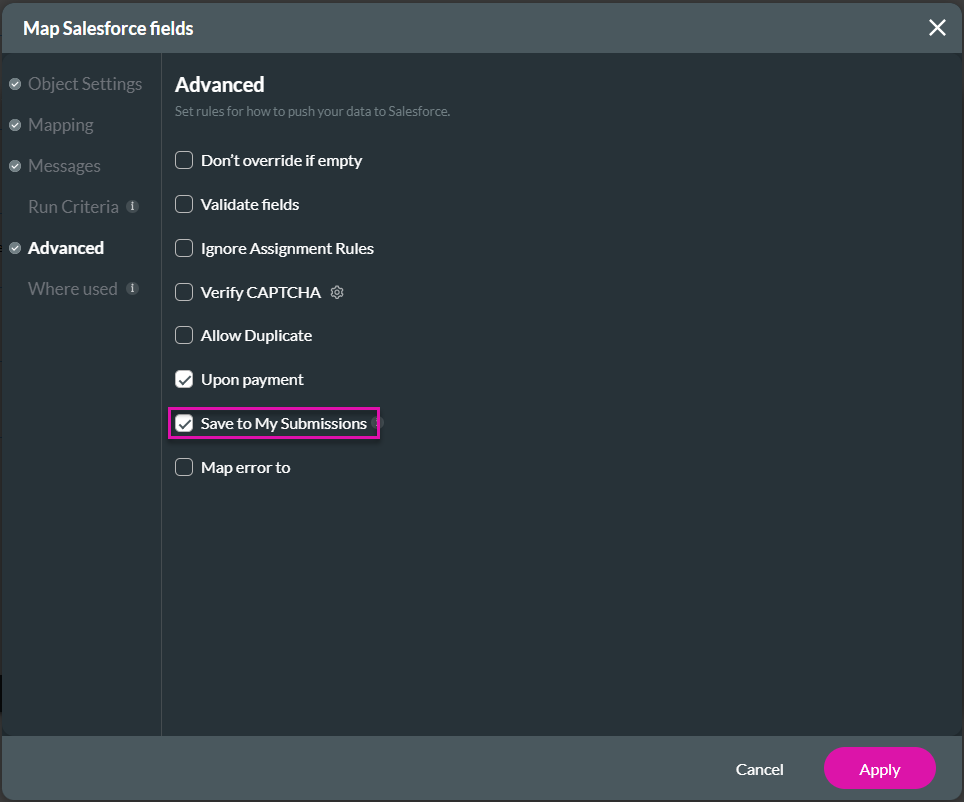Screen dimensions: 964x802
Task: Open the info icon beside Where used
Action: pos(132,289)
